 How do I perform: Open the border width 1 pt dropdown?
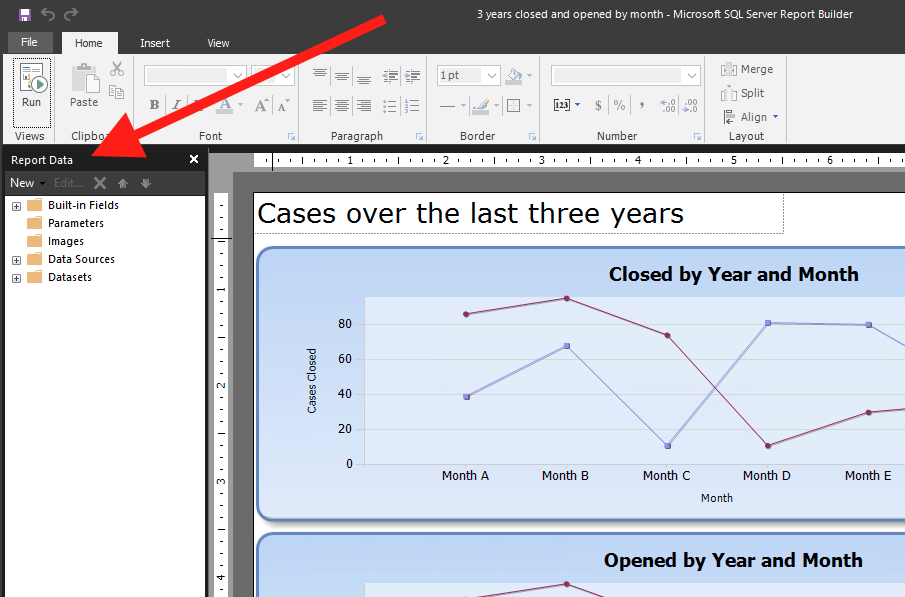[x=469, y=76]
